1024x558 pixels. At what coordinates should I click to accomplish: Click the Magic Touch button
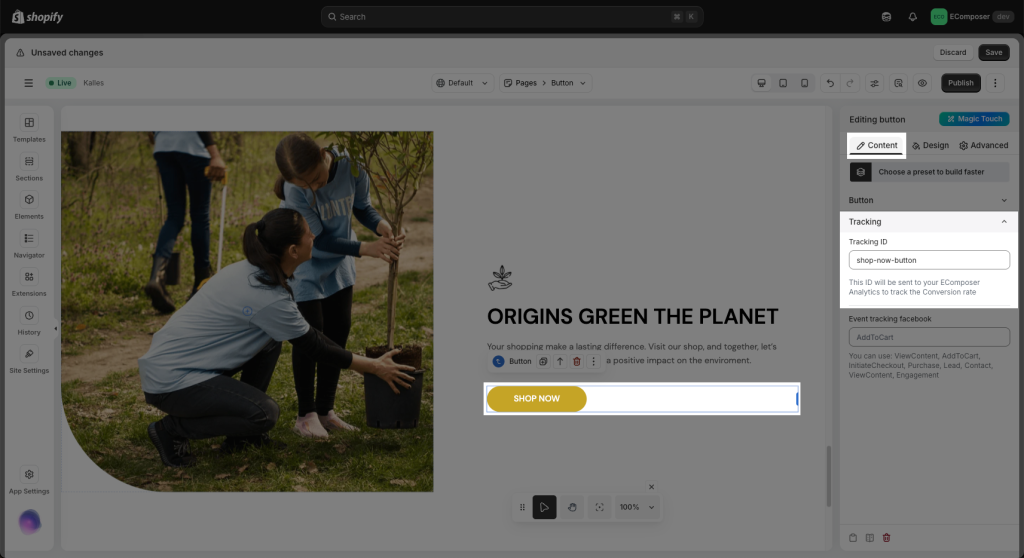(x=973, y=119)
